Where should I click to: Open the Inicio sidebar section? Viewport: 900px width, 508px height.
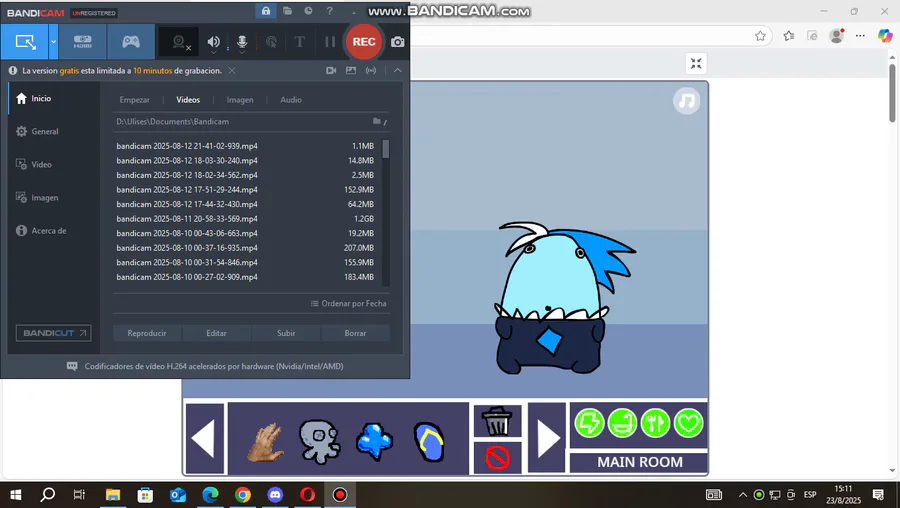[54, 99]
